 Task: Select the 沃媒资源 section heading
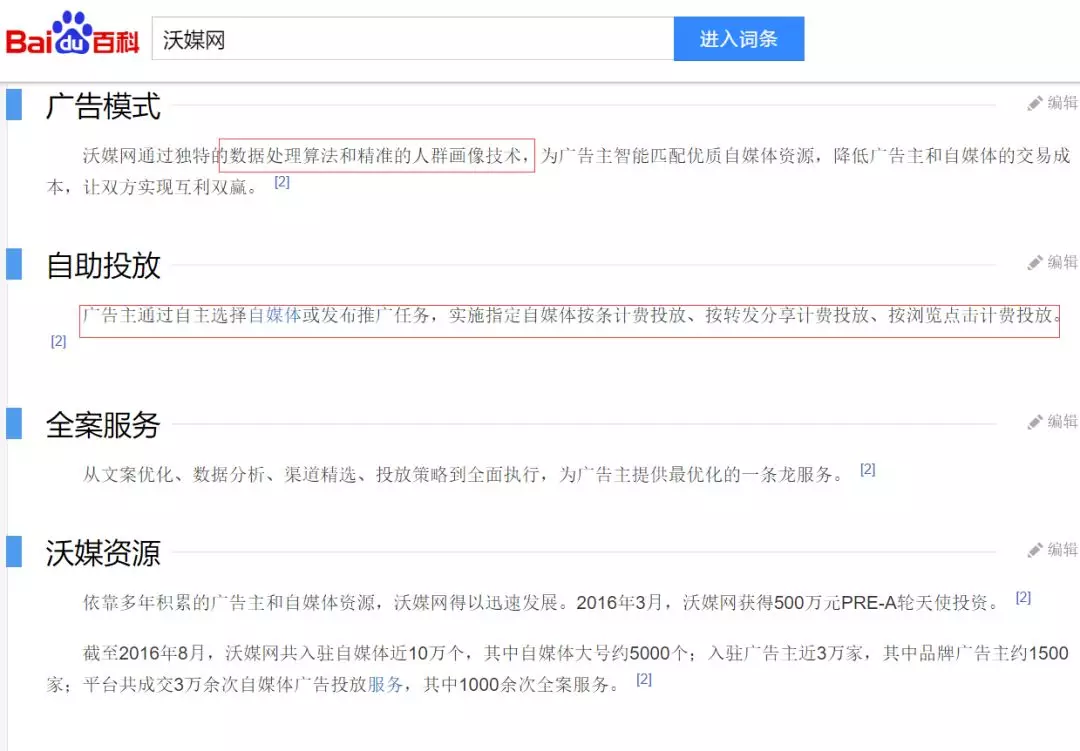pos(103,553)
